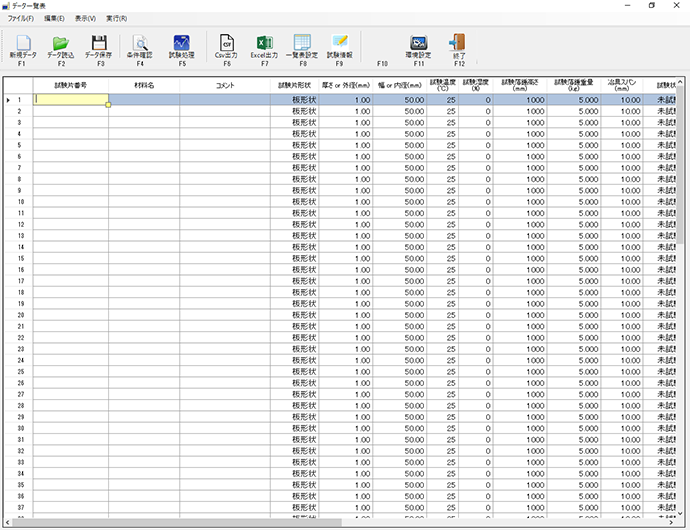Image resolution: width=690 pixels, height=530 pixels.
Task: Click the コメント cell in row 3
Action: 225,122
